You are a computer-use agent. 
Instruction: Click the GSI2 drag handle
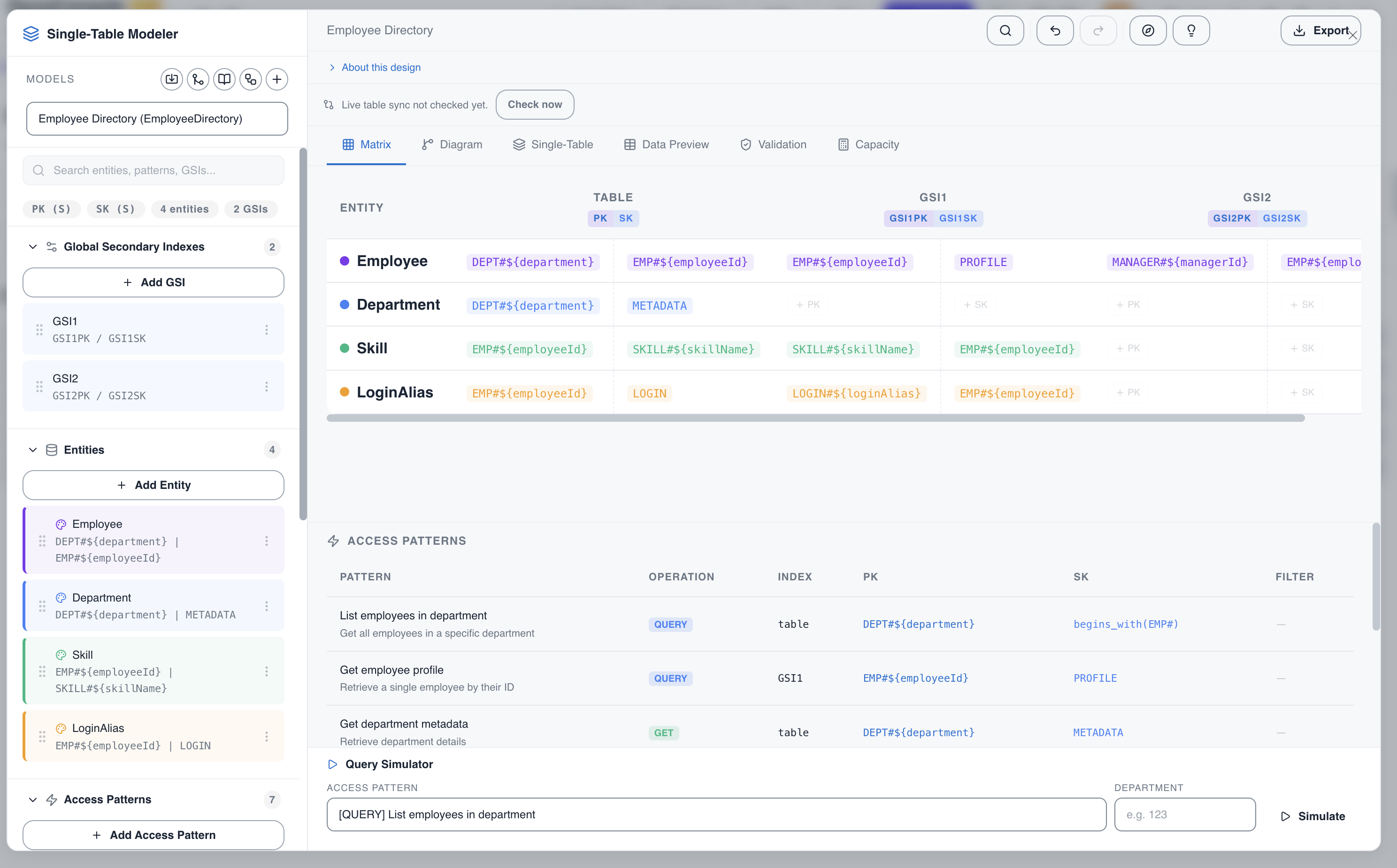pyautogui.click(x=39, y=386)
